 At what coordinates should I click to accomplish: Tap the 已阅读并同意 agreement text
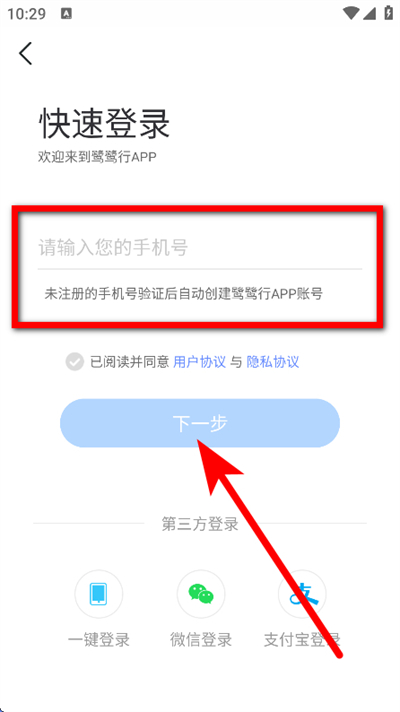click(x=129, y=362)
